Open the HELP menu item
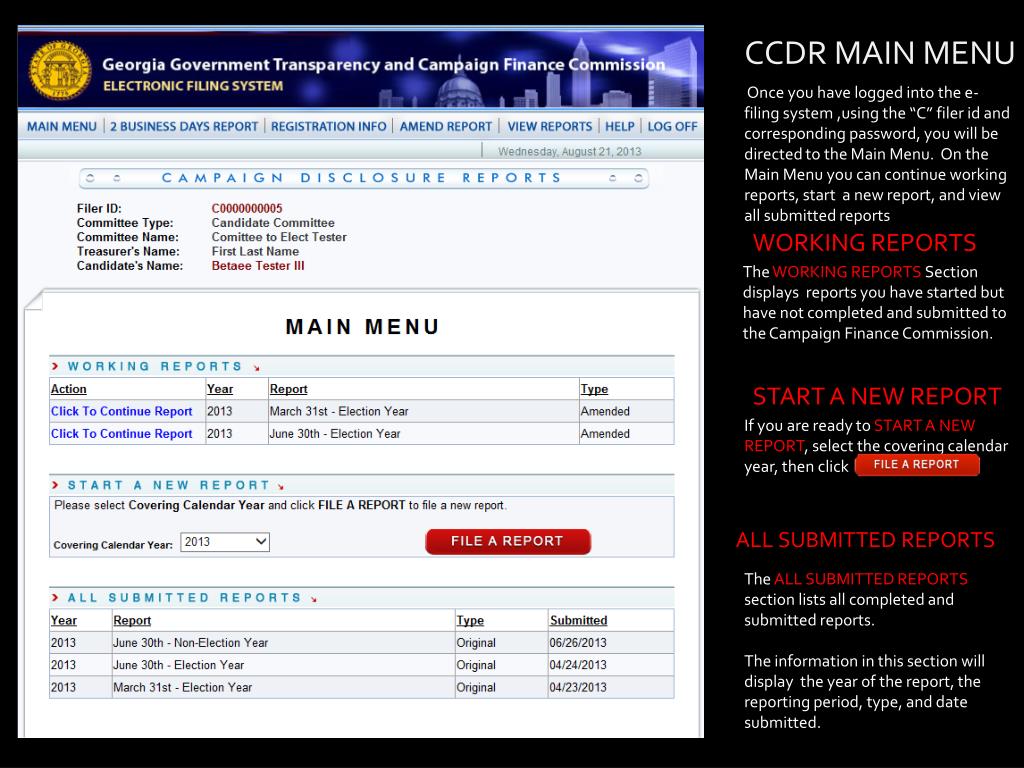Image resolution: width=1024 pixels, height=768 pixels. point(619,127)
